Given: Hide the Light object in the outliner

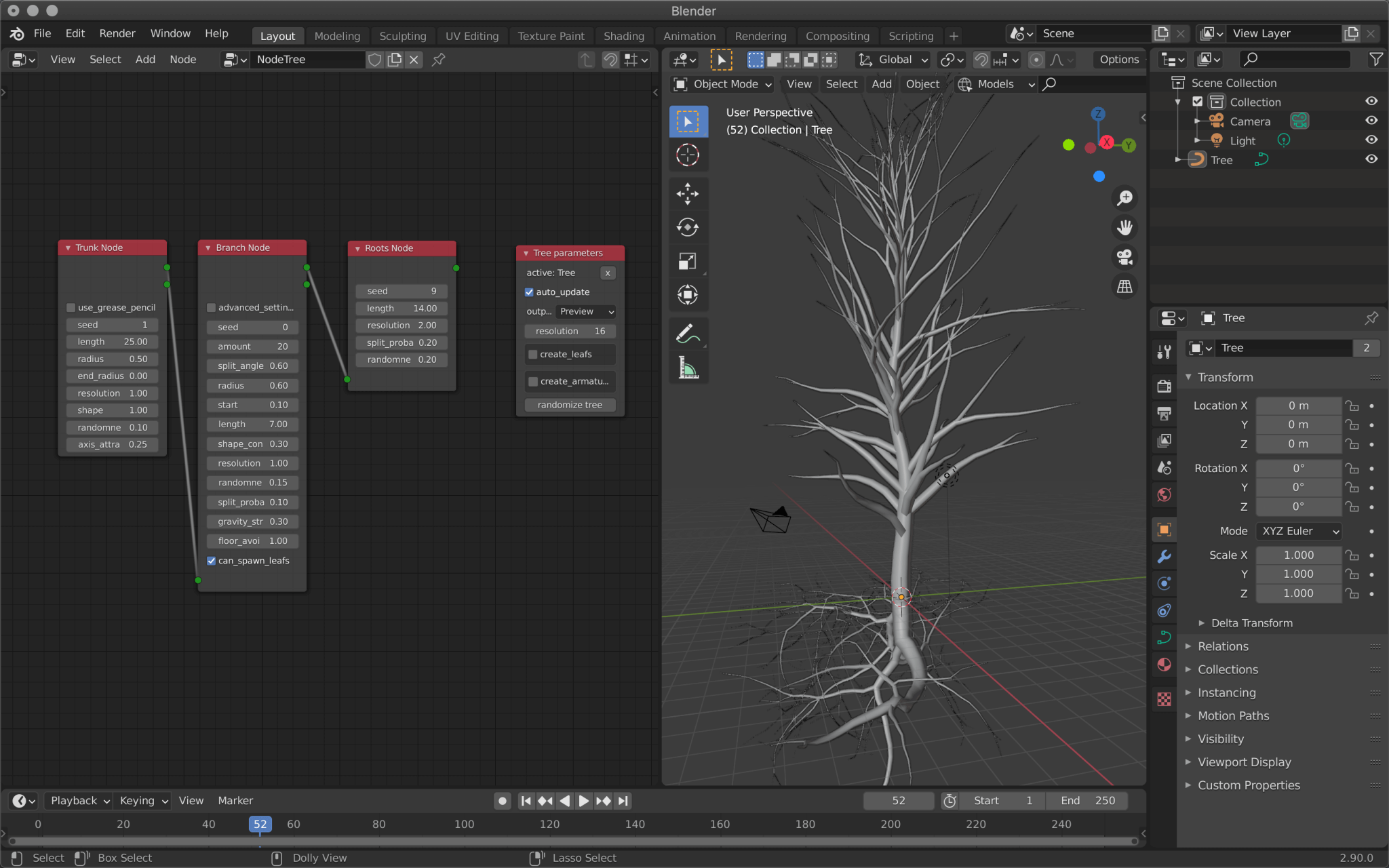Looking at the screenshot, I should point(1371,140).
